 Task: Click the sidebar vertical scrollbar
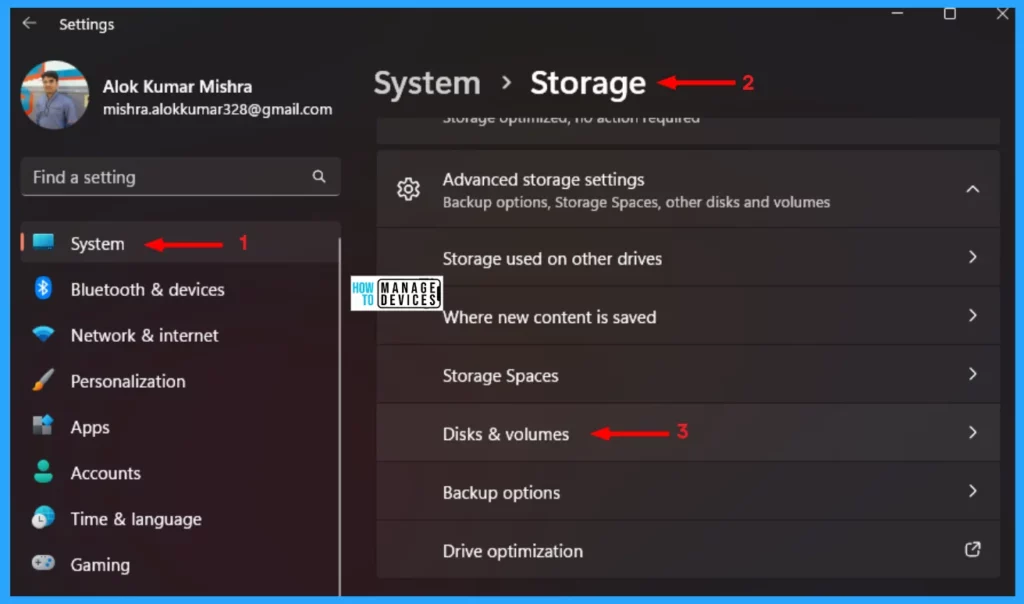(340, 417)
